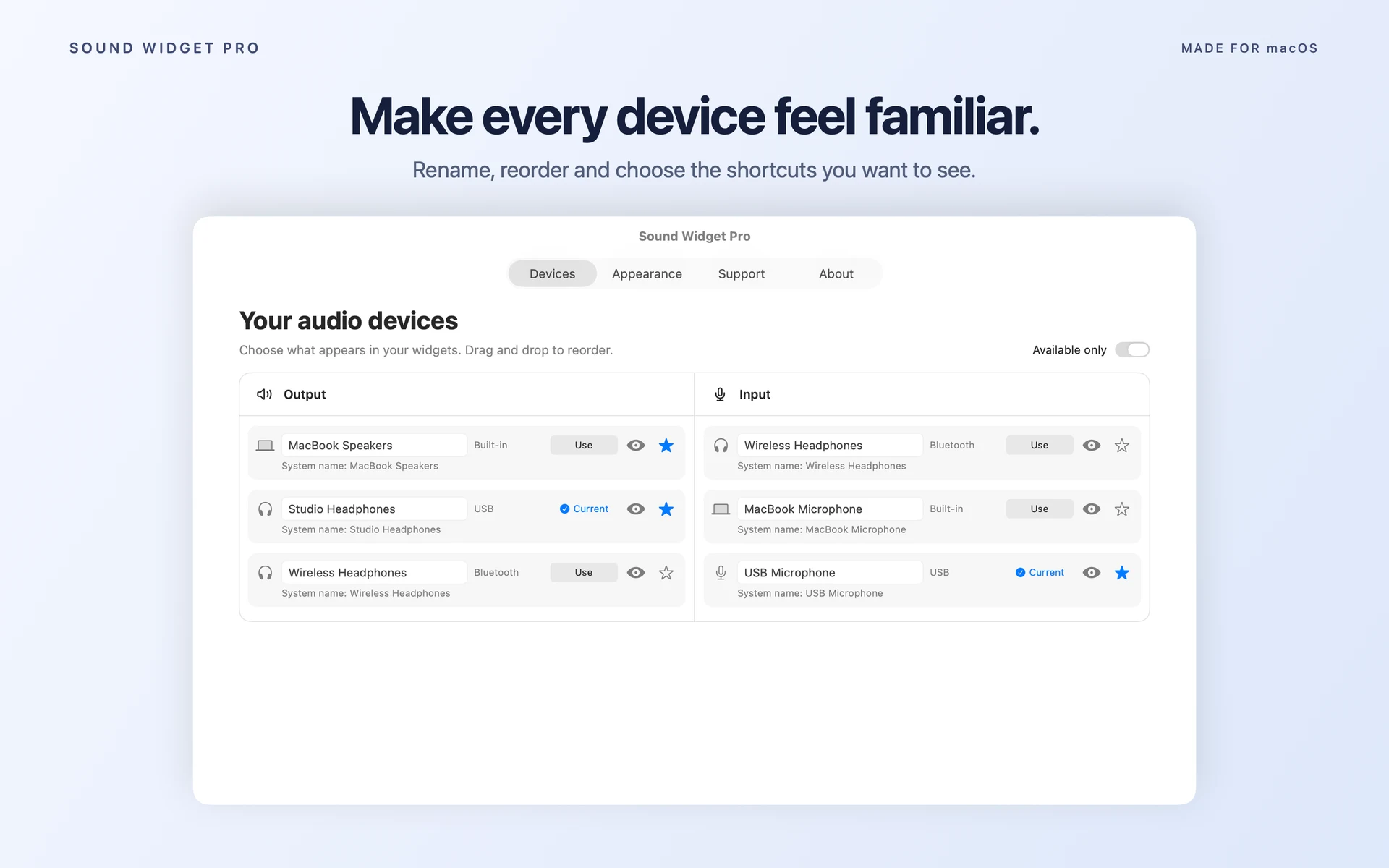Click the laptop icon beside MacBook Speakers

(x=265, y=446)
